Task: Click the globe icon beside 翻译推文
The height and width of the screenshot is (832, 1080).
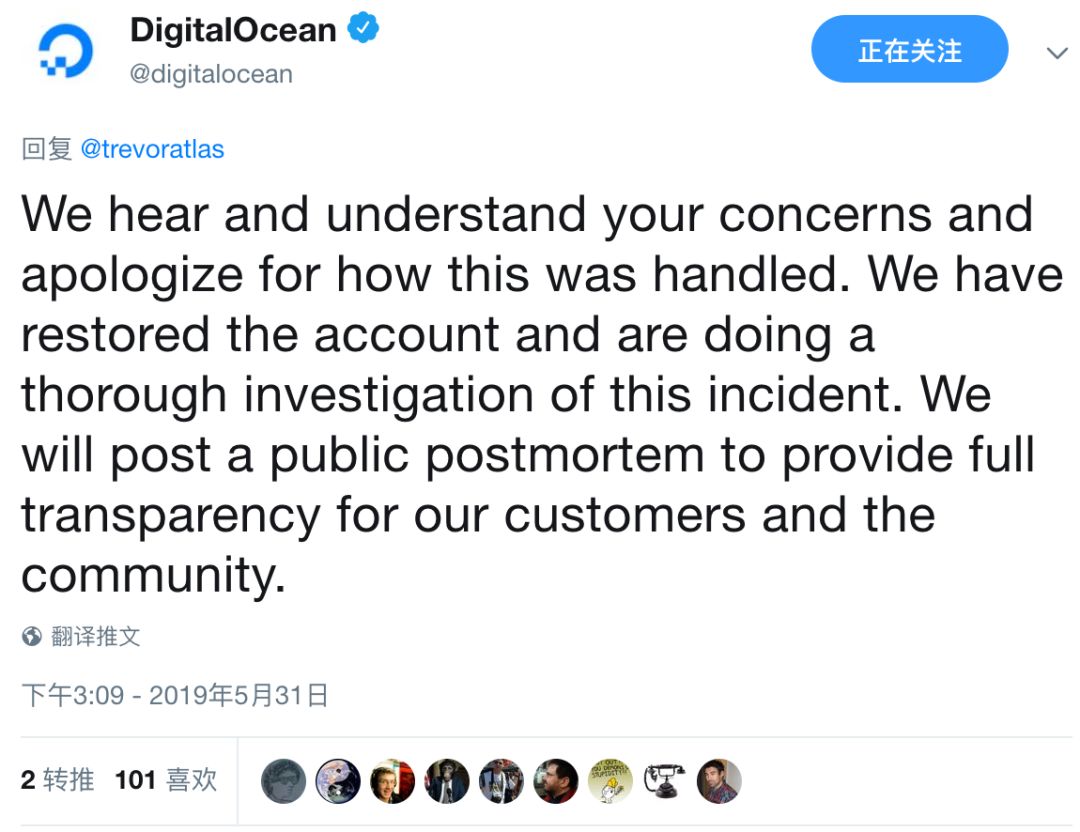Action: (x=32, y=636)
